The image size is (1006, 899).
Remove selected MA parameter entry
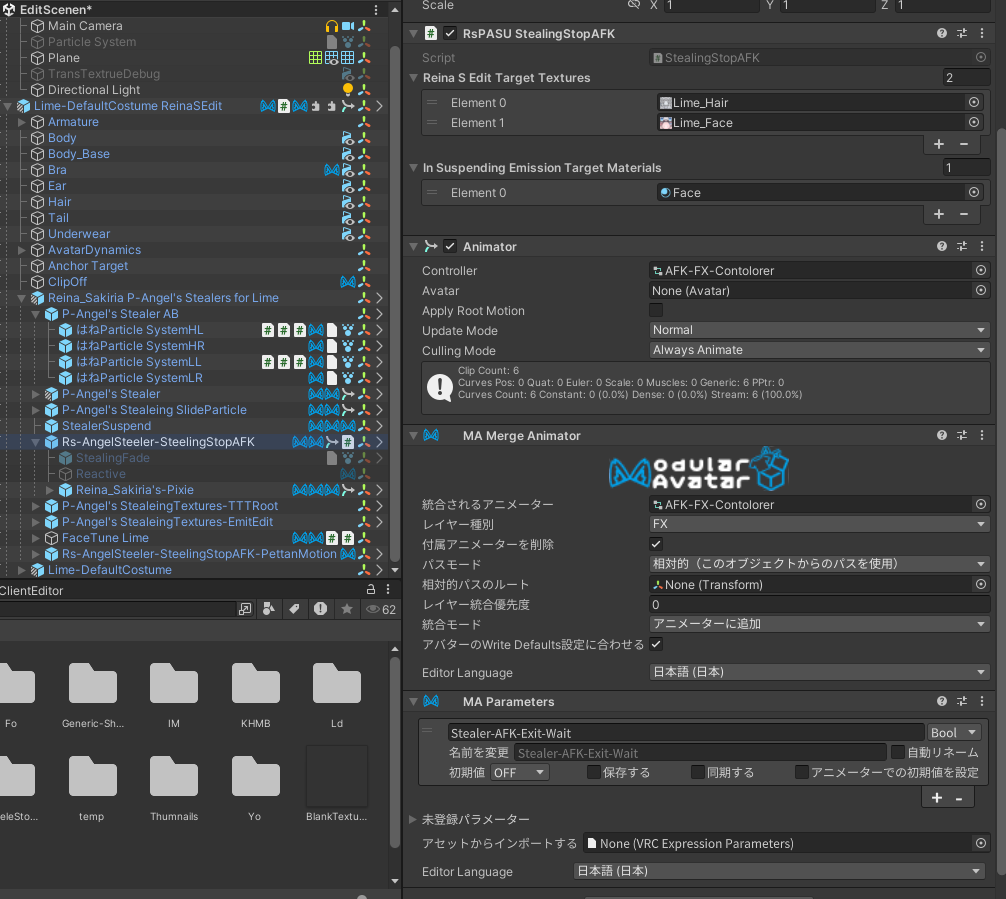(959, 798)
